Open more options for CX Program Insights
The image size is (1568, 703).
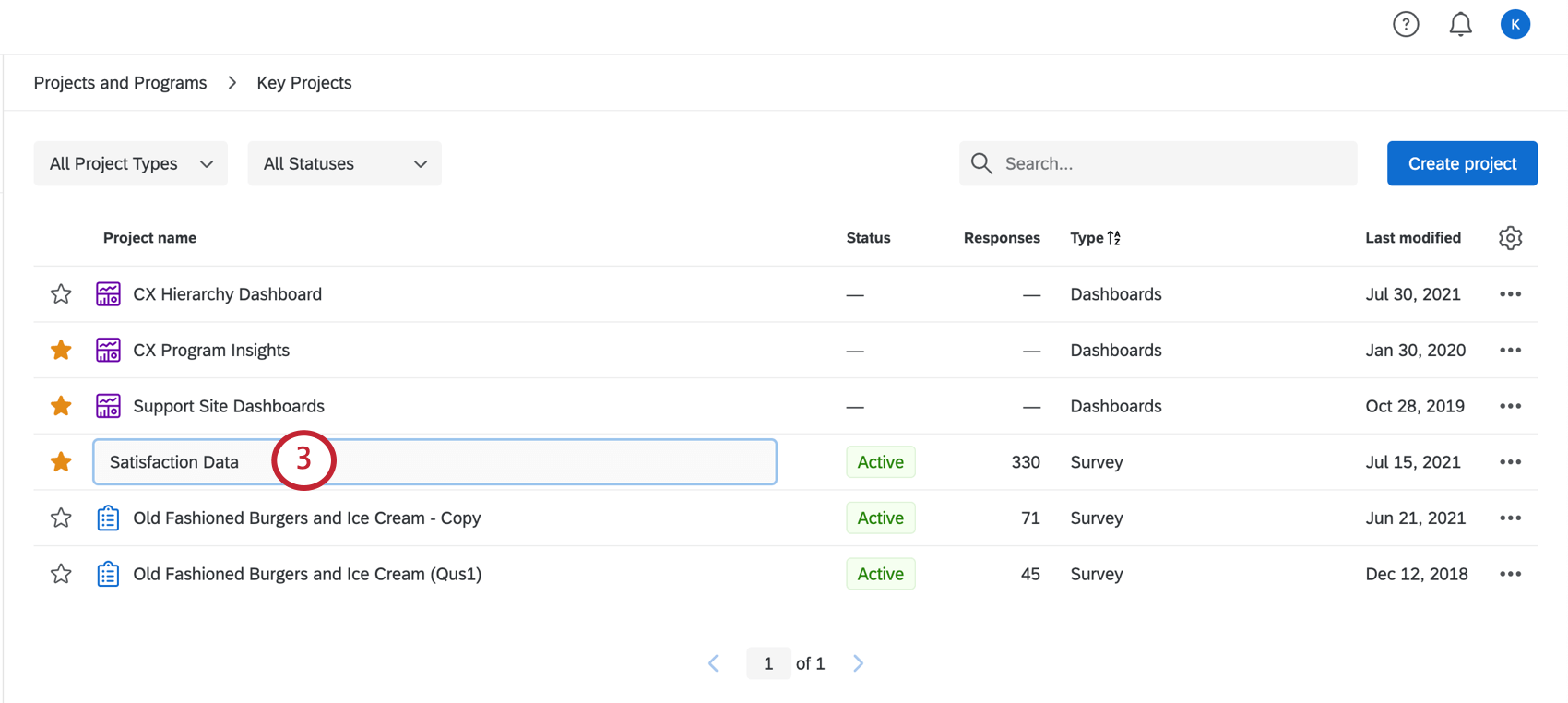pos(1510,351)
